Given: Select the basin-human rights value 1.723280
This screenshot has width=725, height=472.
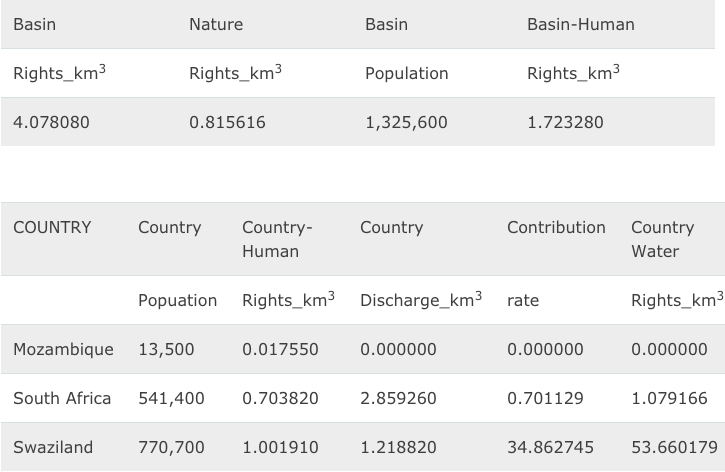Looking at the screenshot, I should click(x=565, y=123).
